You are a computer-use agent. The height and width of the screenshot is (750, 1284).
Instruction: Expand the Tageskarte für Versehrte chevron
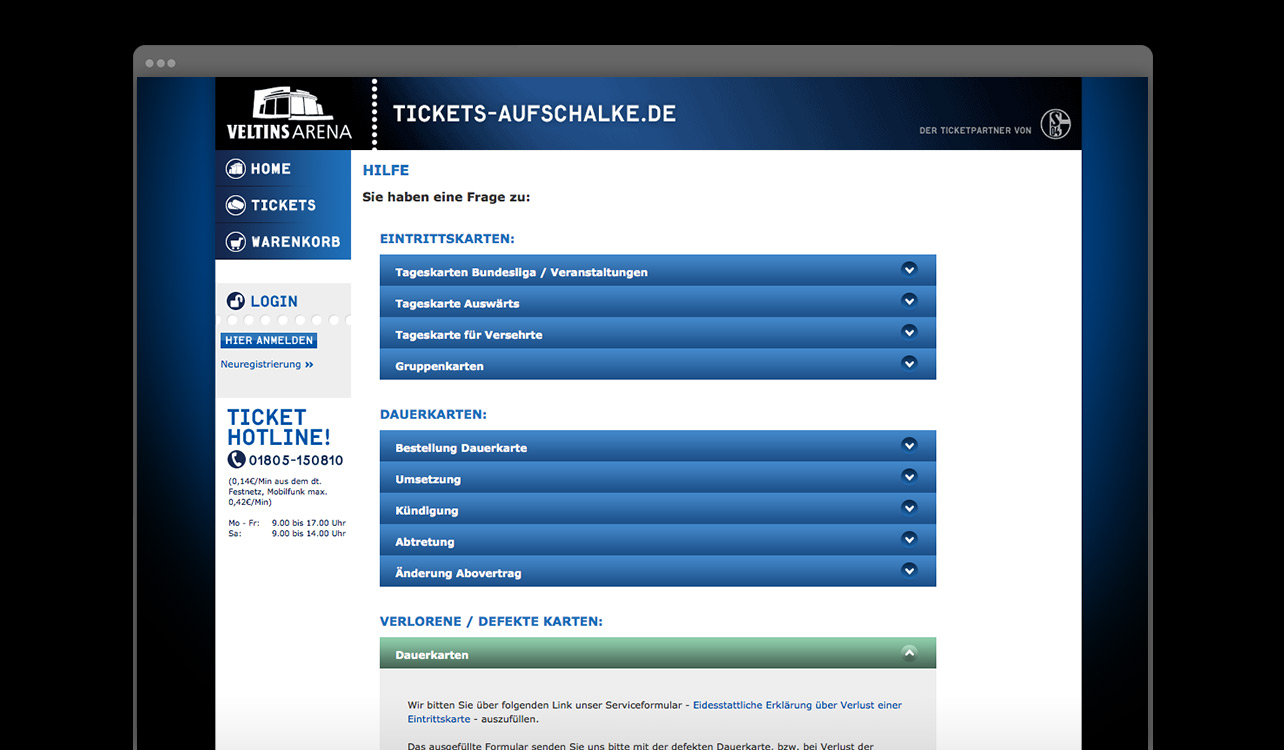[x=909, y=331]
